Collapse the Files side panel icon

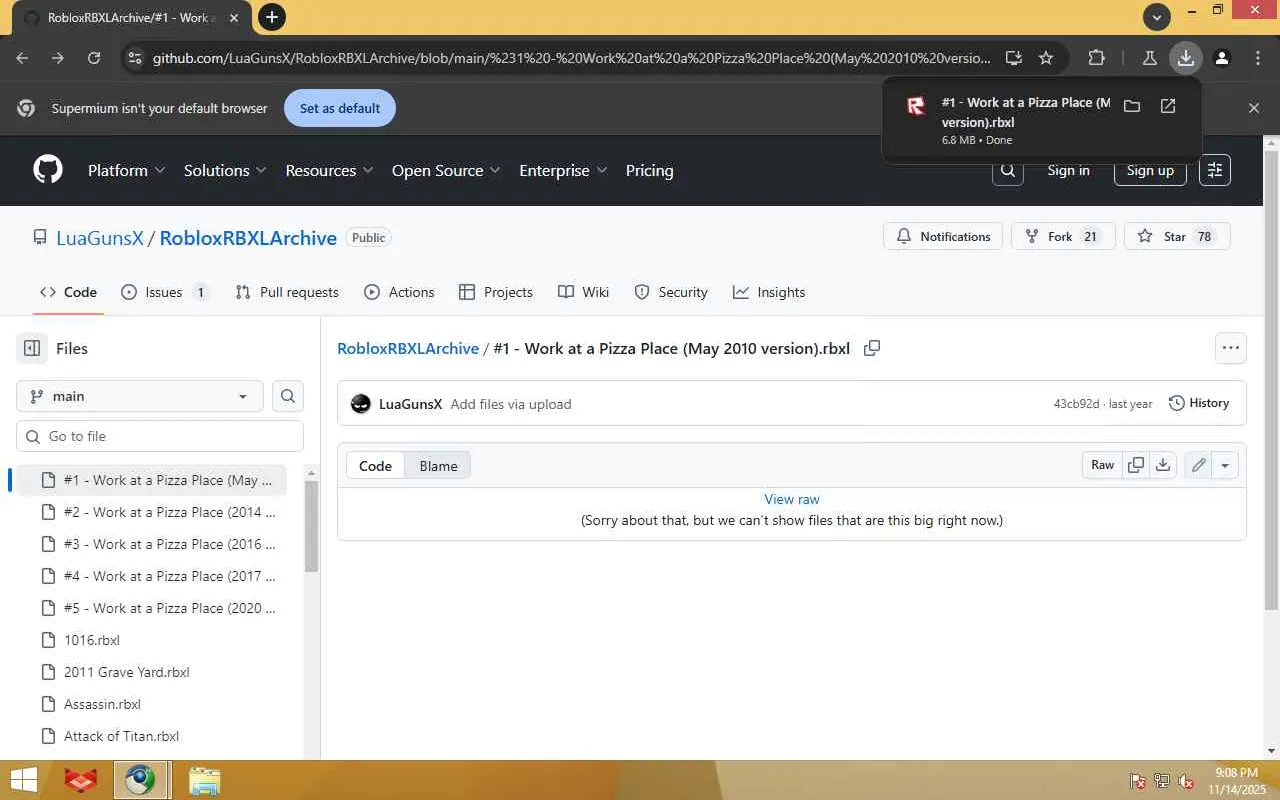pyautogui.click(x=32, y=348)
